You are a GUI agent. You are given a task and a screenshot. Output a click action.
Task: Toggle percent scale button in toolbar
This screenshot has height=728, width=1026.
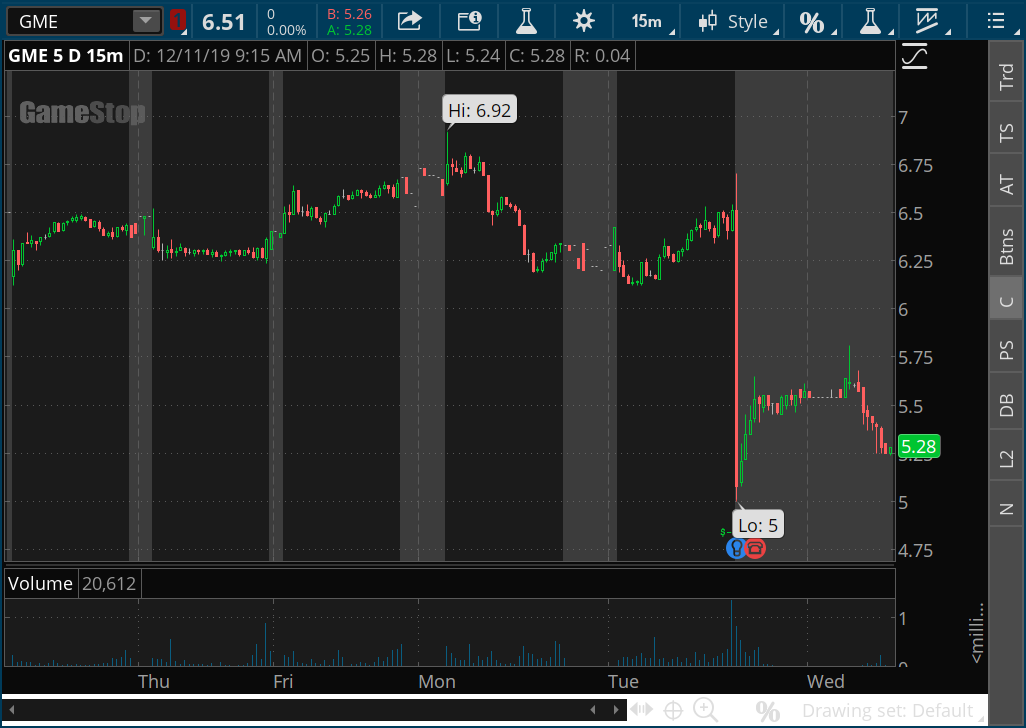pyautogui.click(x=815, y=22)
